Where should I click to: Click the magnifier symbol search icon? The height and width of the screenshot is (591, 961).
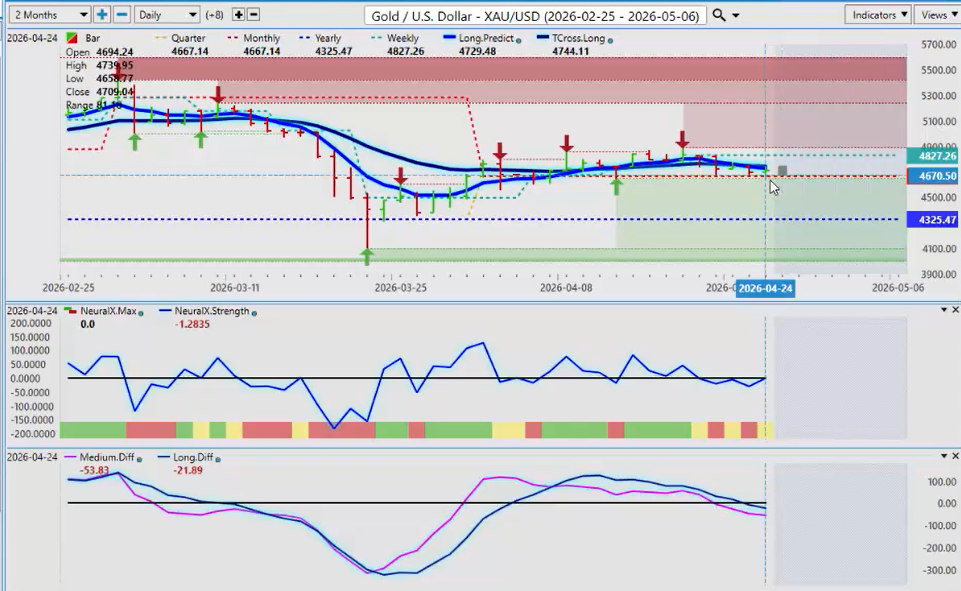click(720, 15)
